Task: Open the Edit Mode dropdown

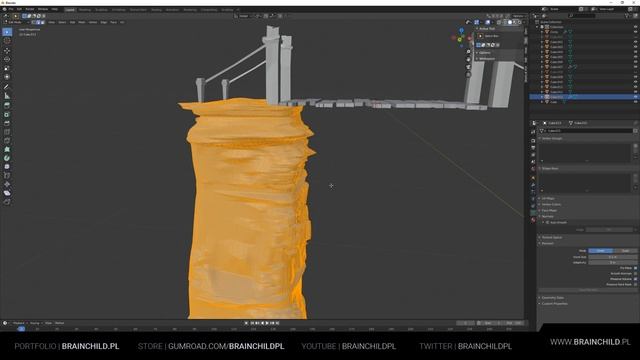Action: click(x=17, y=22)
